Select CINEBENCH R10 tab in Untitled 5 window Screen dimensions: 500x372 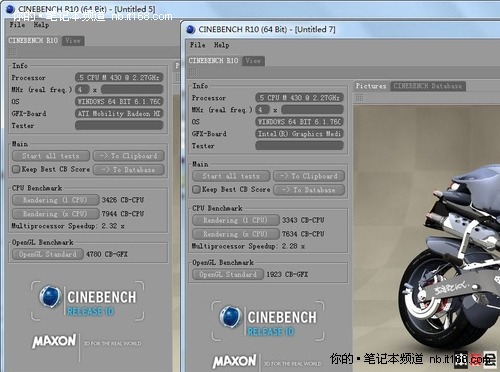click(x=33, y=40)
